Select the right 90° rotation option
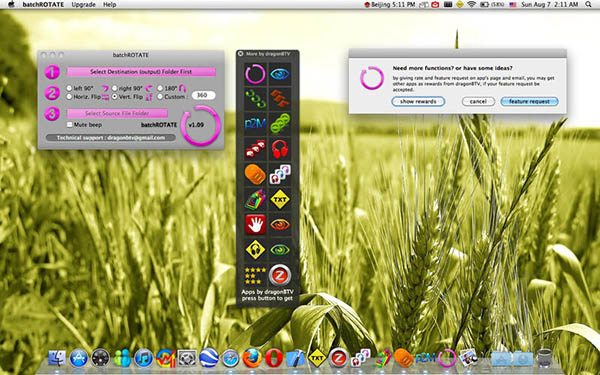The image size is (600, 375). point(114,88)
